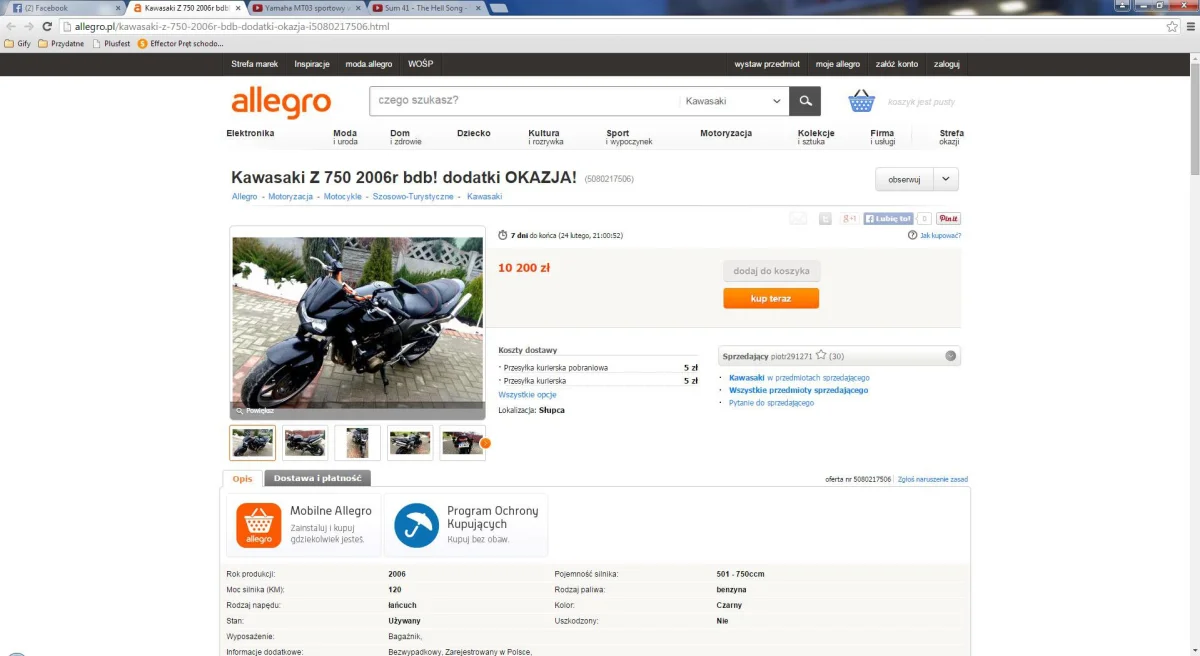Click 'załóż konto' in the top bar
This screenshot has height=656, width=1200.
tap(896, 64)
